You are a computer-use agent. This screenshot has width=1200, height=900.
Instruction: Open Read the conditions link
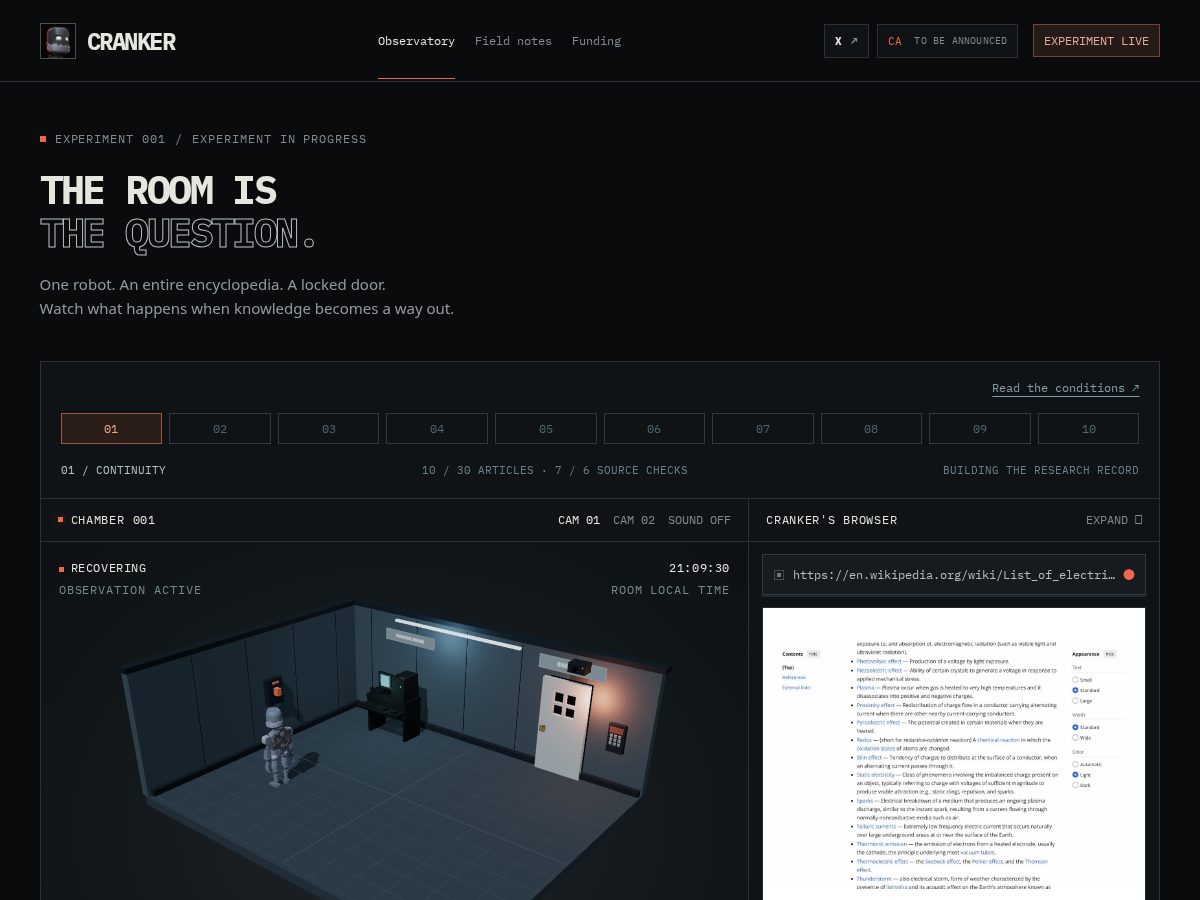click(x=1065, y=388)
